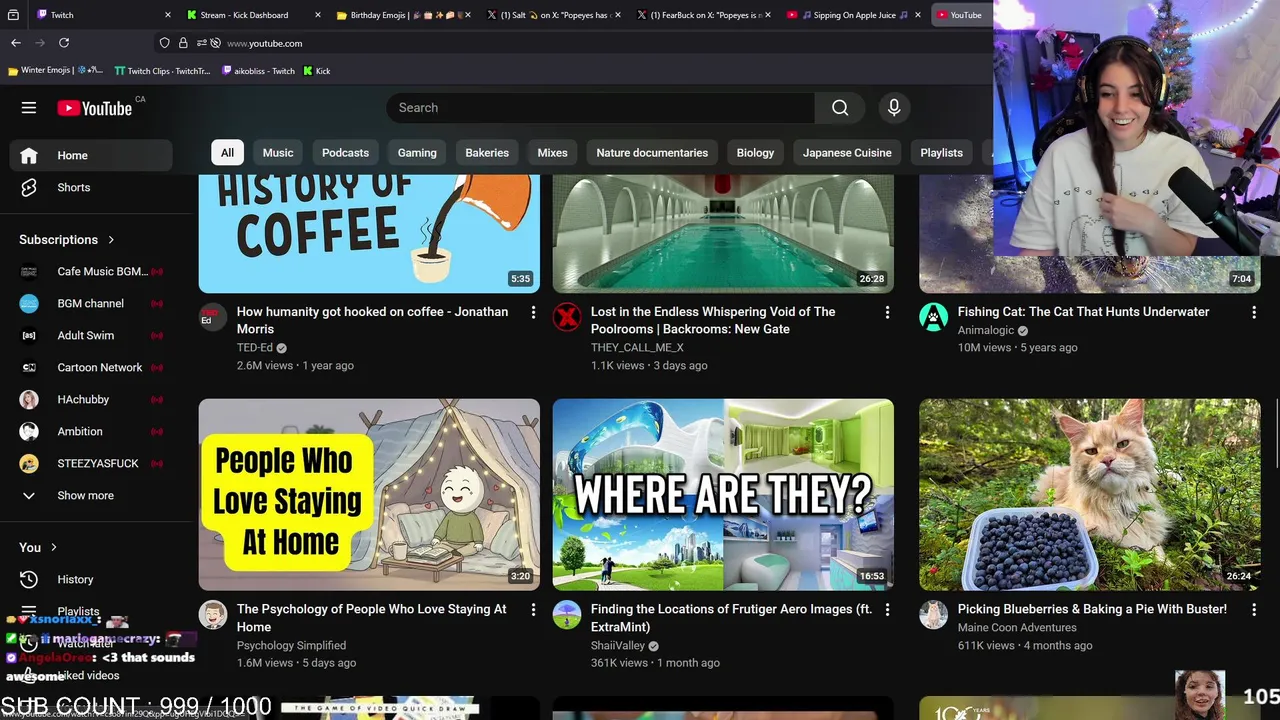Open options menu for Fishing Cat video

1254,313
